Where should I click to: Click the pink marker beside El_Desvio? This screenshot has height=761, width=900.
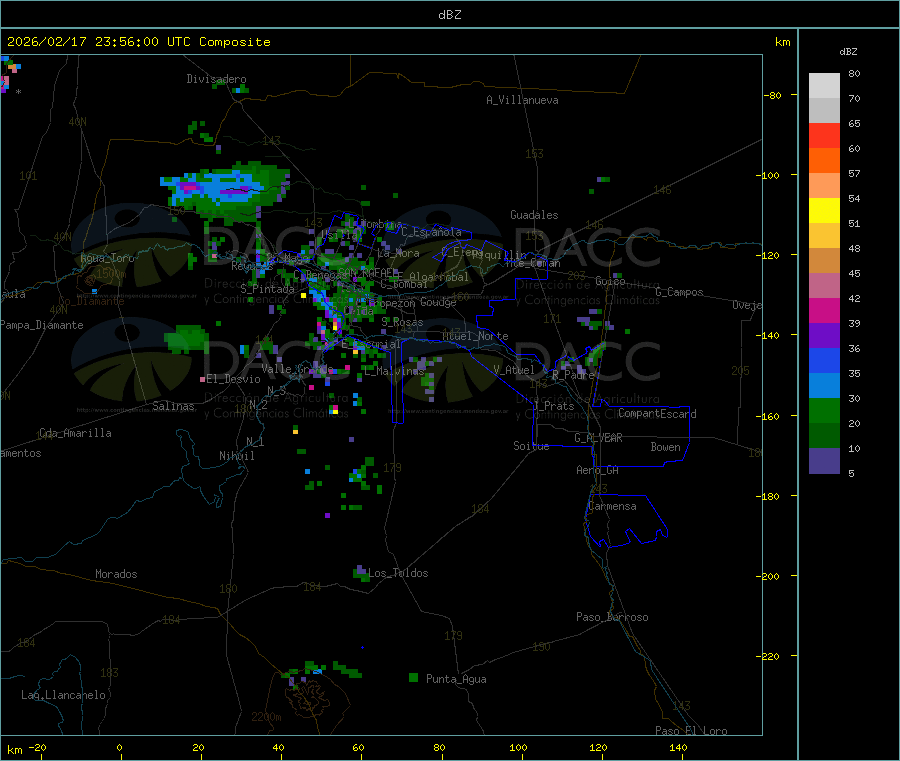click(202, 379)
